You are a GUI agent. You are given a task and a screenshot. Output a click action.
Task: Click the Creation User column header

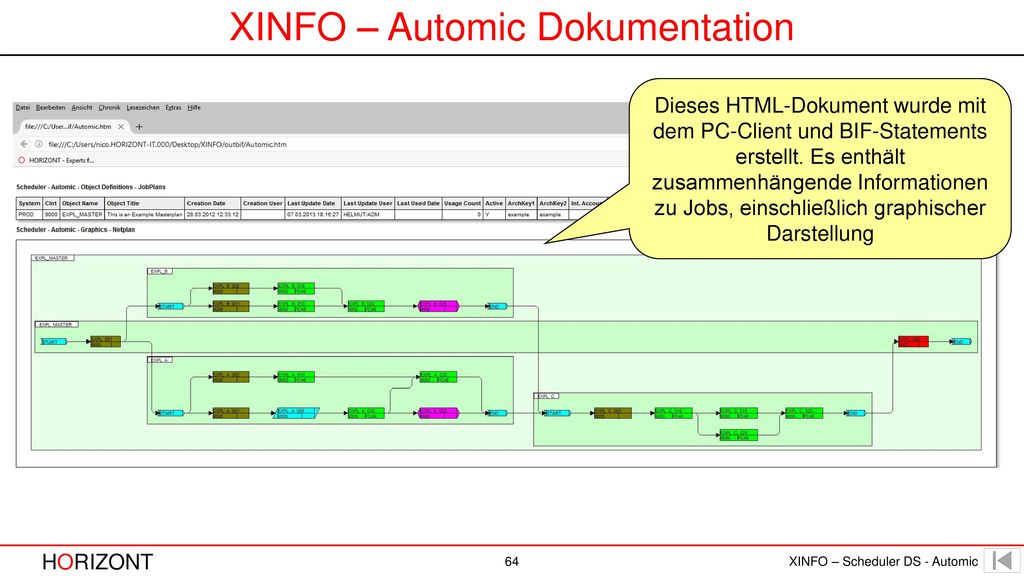tap(263, 203)
